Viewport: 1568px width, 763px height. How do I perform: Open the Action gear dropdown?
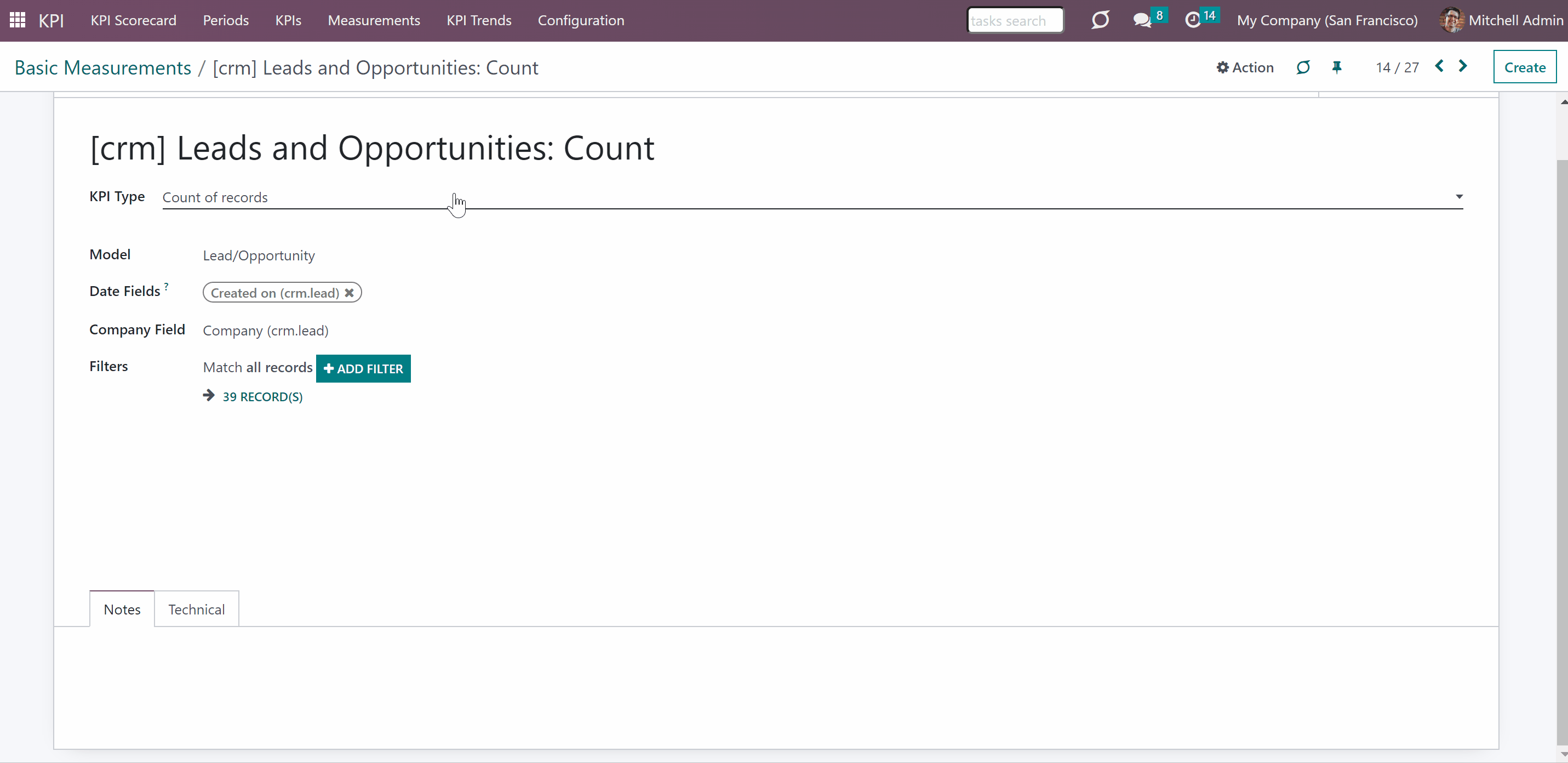click(1245, 67)
